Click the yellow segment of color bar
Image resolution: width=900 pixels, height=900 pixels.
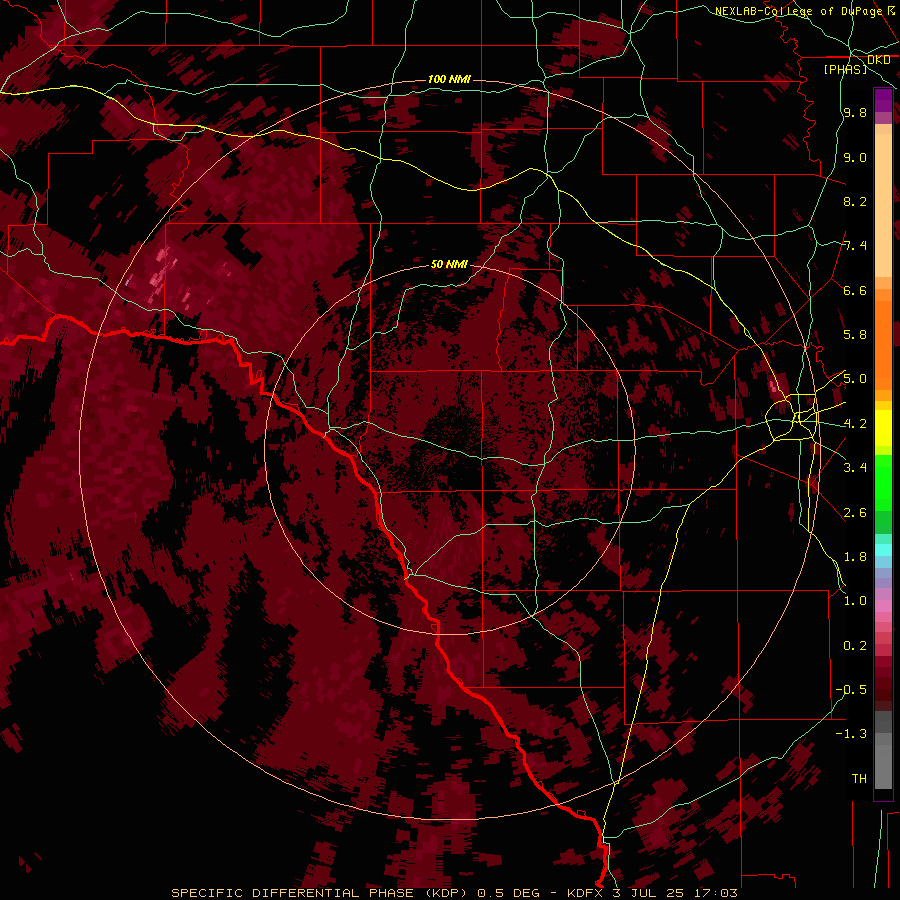[883, 428]
